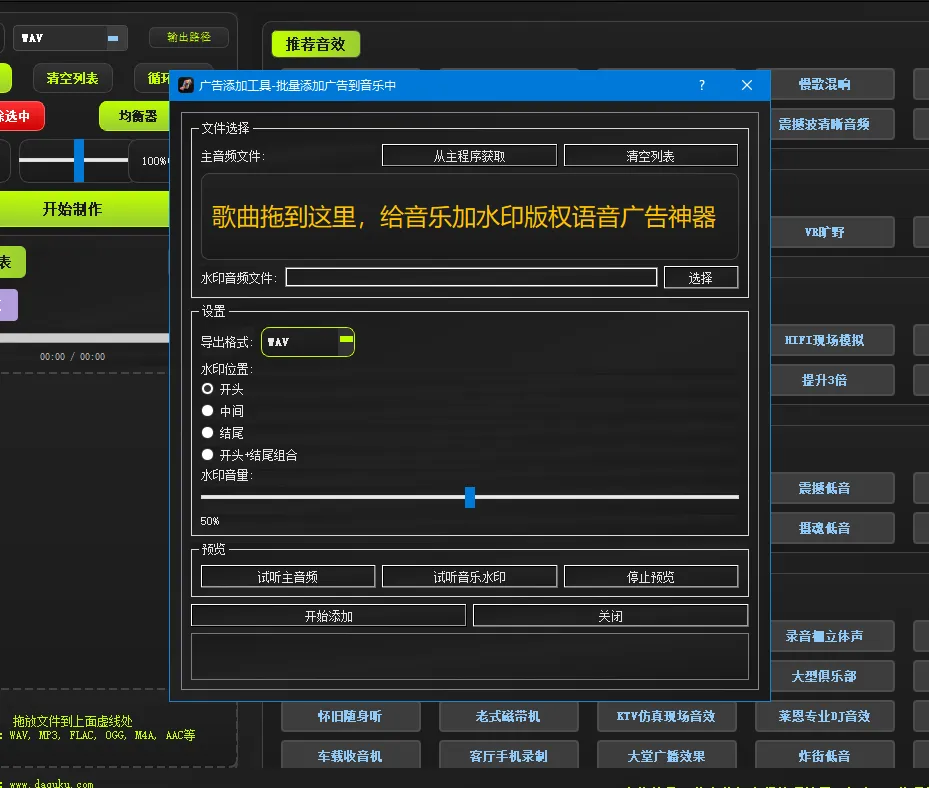Click www.daquku.com link text
The width and height of the screenshot is (929, 788).
click(52, 783)
